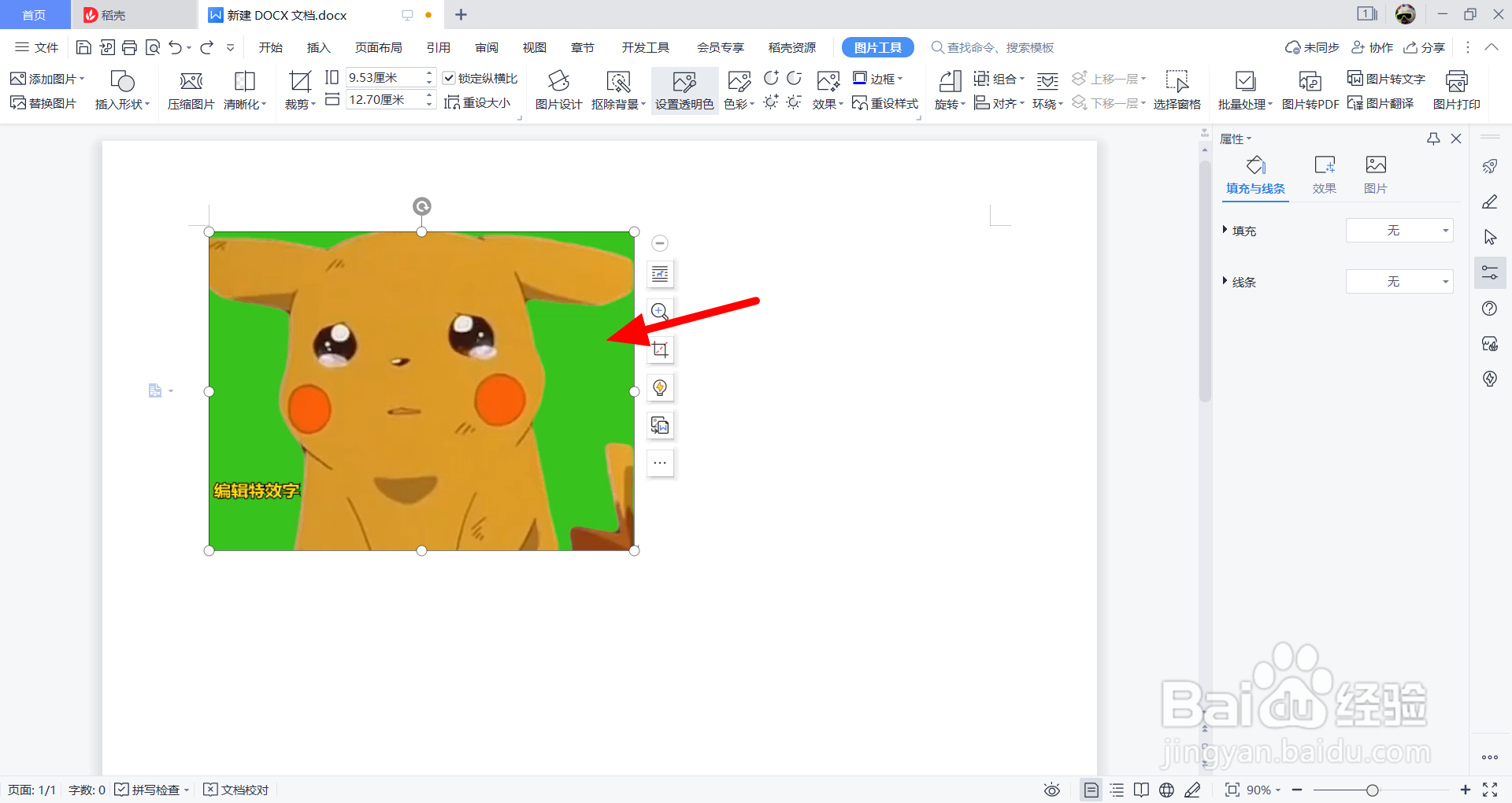The height and width of the screenshot is (803, 1512).
Task: Toggle Lock Aspect Ratio (锁定纵横比) checkbox
Action: pos(449,78)
